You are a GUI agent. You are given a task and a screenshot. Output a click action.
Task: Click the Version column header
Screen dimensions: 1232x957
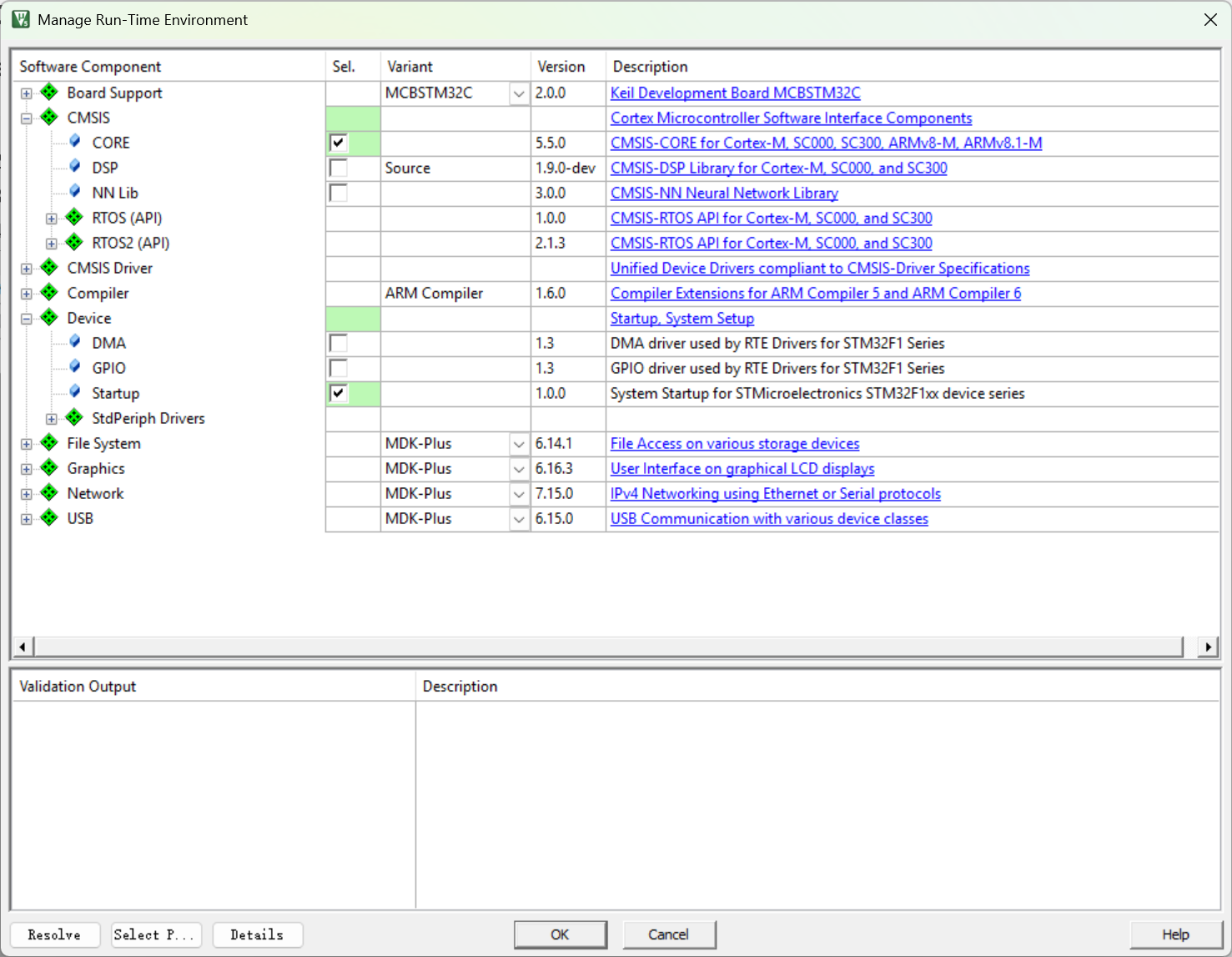568,66
